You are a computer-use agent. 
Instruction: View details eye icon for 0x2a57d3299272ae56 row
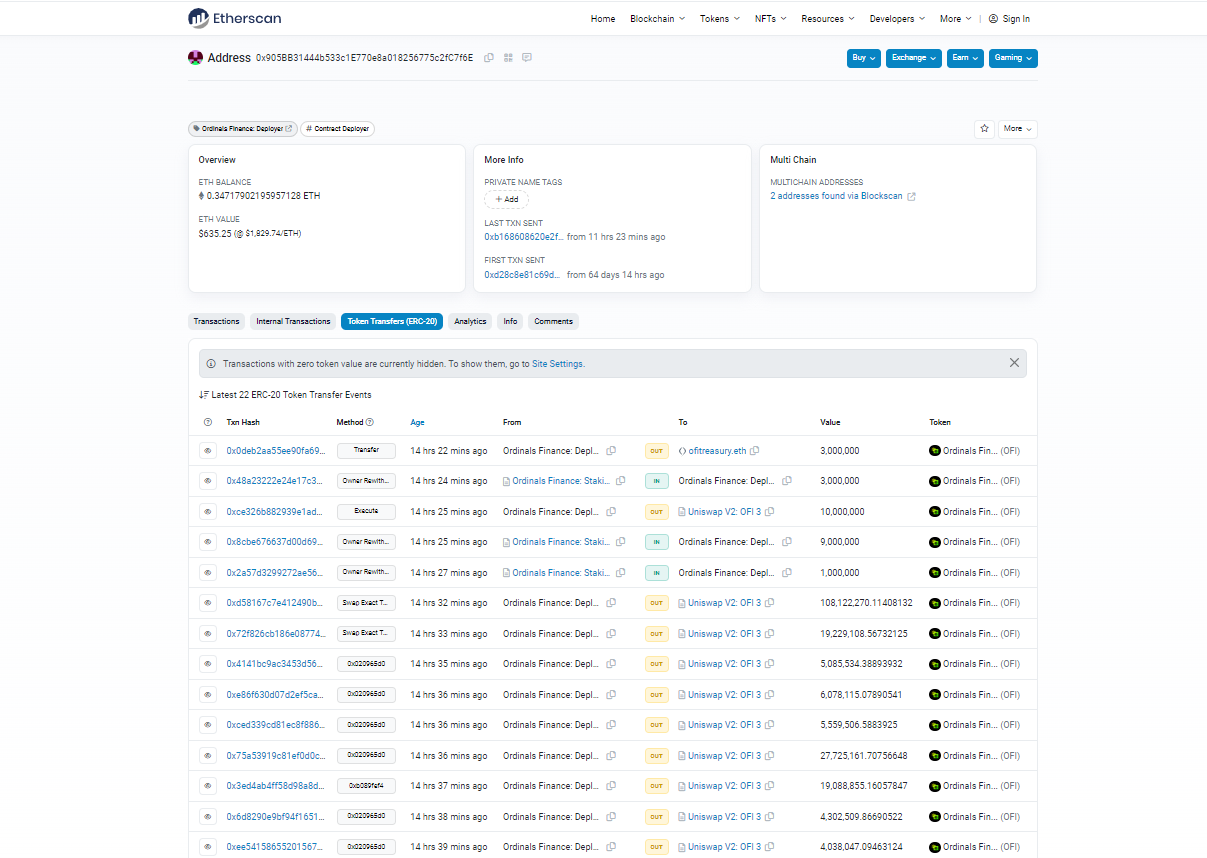[x=208, y=573]
